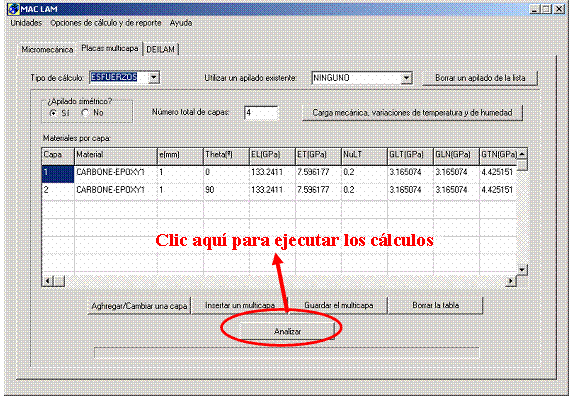This screenshot has height=397, width=576.
Task: Click horizontal scrollbar right arrow
Action: coord(511,281)
